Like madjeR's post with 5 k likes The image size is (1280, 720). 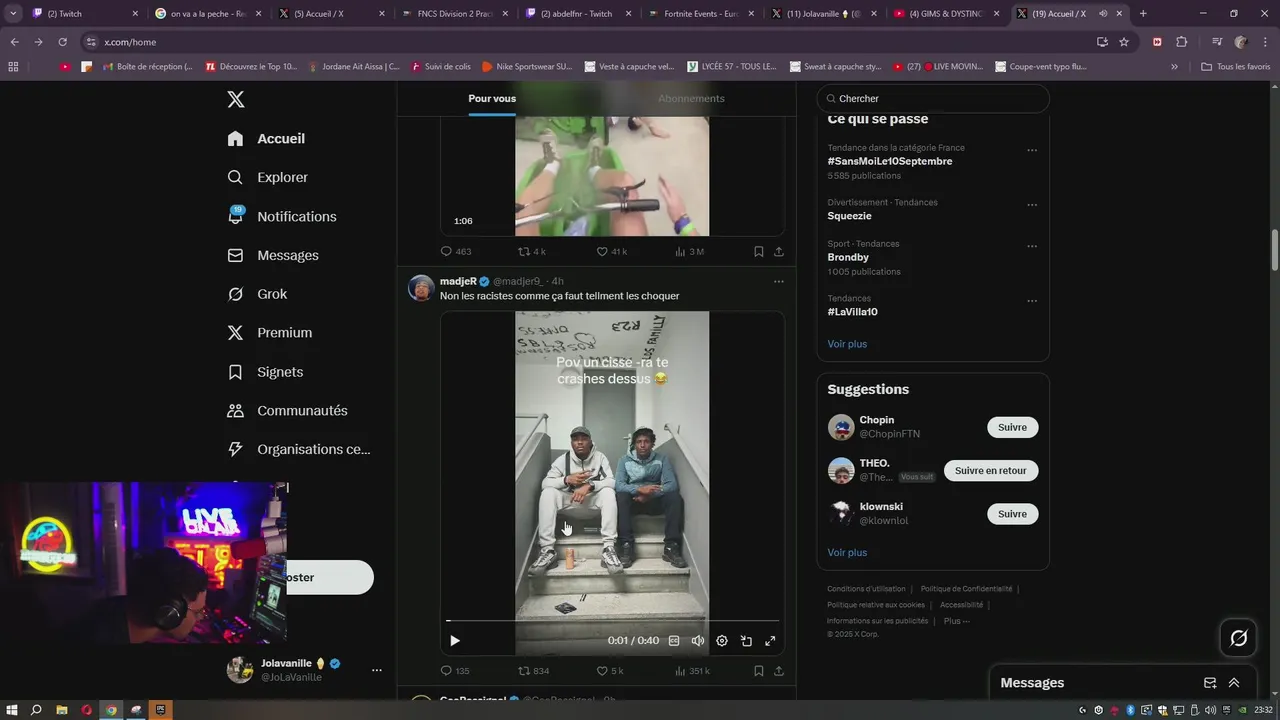(610, 671)
